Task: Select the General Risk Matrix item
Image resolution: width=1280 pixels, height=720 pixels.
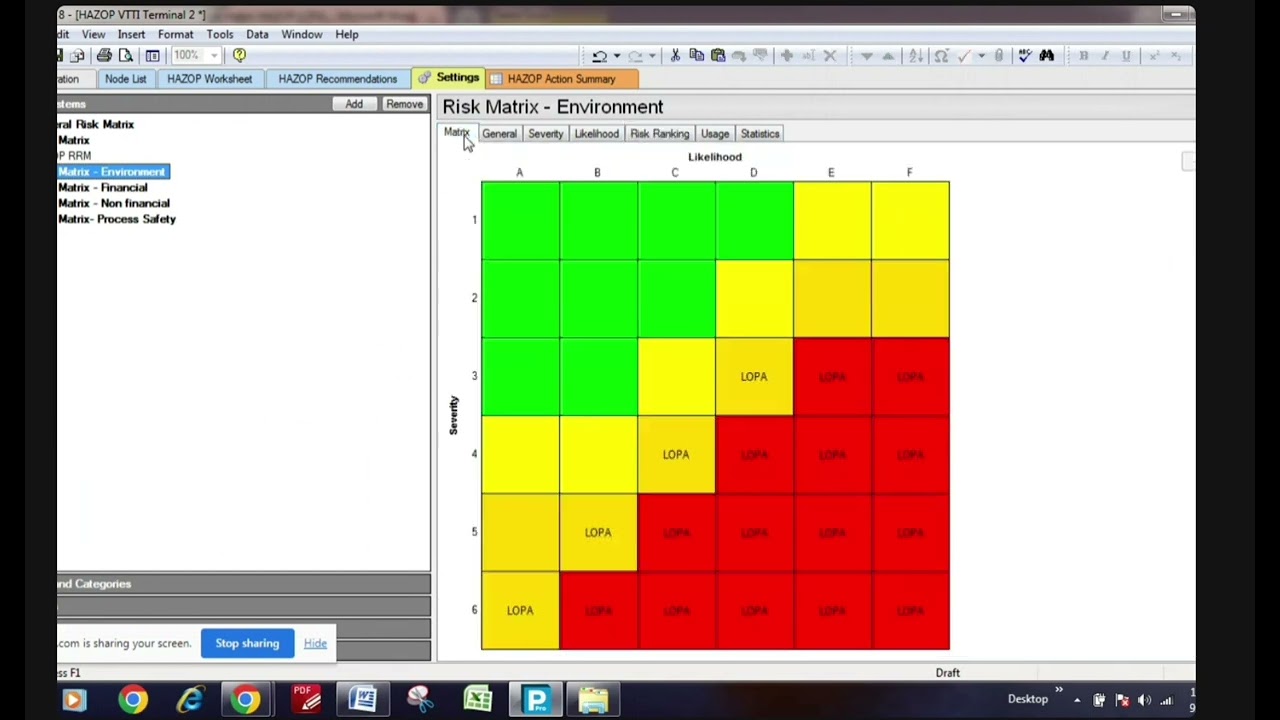Action: [95, 125]
